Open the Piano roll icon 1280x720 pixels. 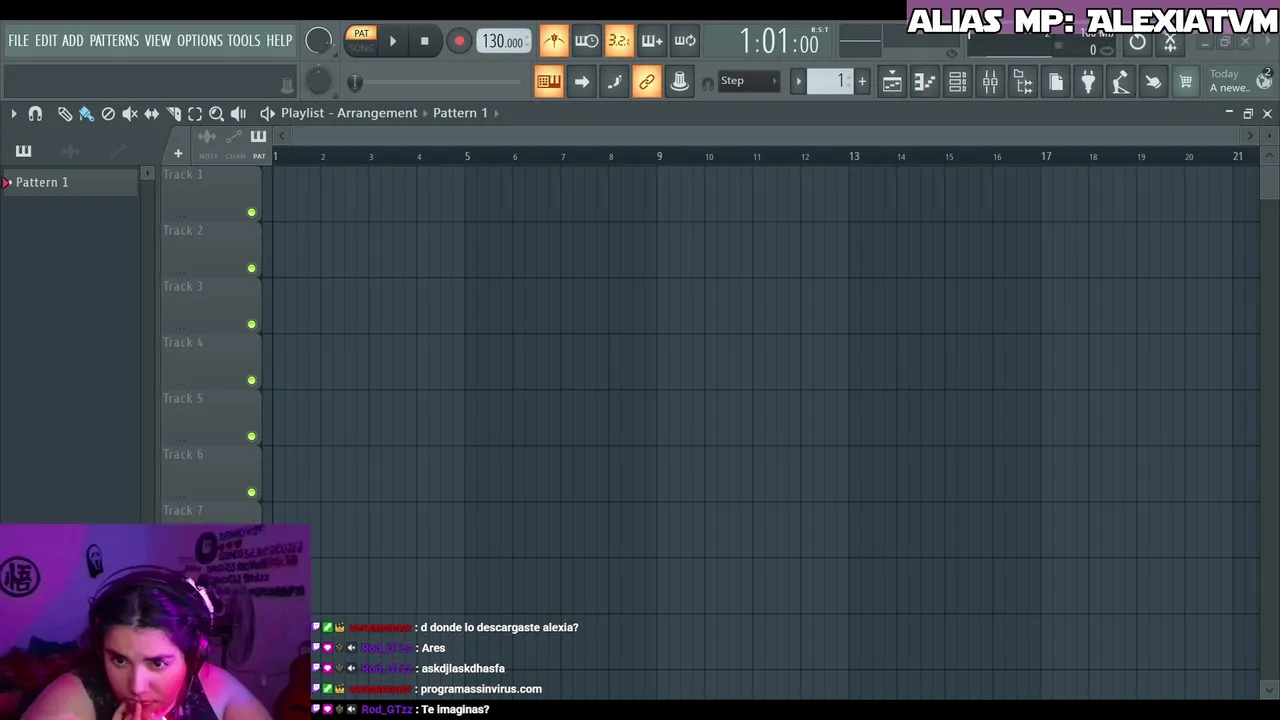coord(925,82)
